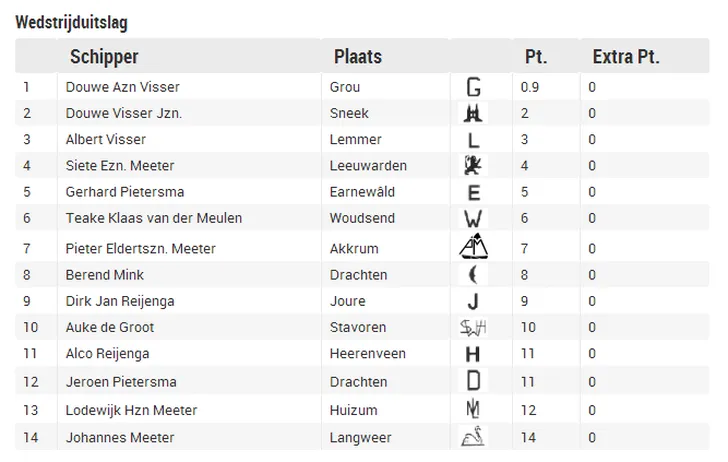Click the name Johannes Meeter
This screenshot has height=462, width=728.
click(x=120, y=437)
